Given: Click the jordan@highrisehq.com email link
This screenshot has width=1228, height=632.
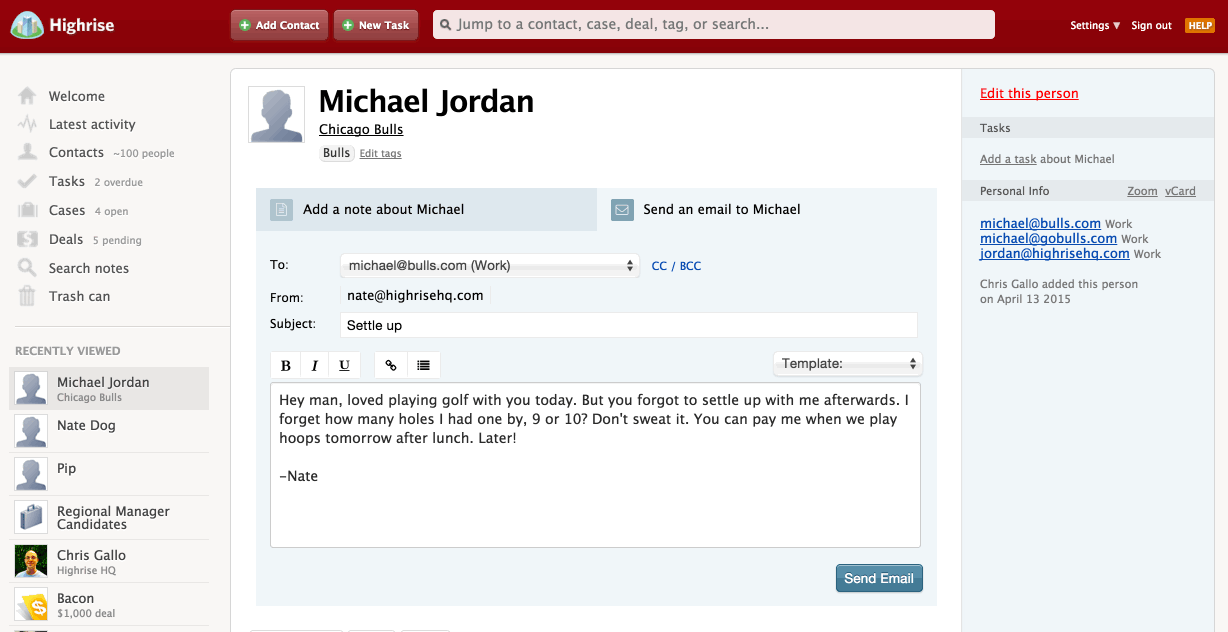Looking at the screenshot, I should coord(1055,253).
